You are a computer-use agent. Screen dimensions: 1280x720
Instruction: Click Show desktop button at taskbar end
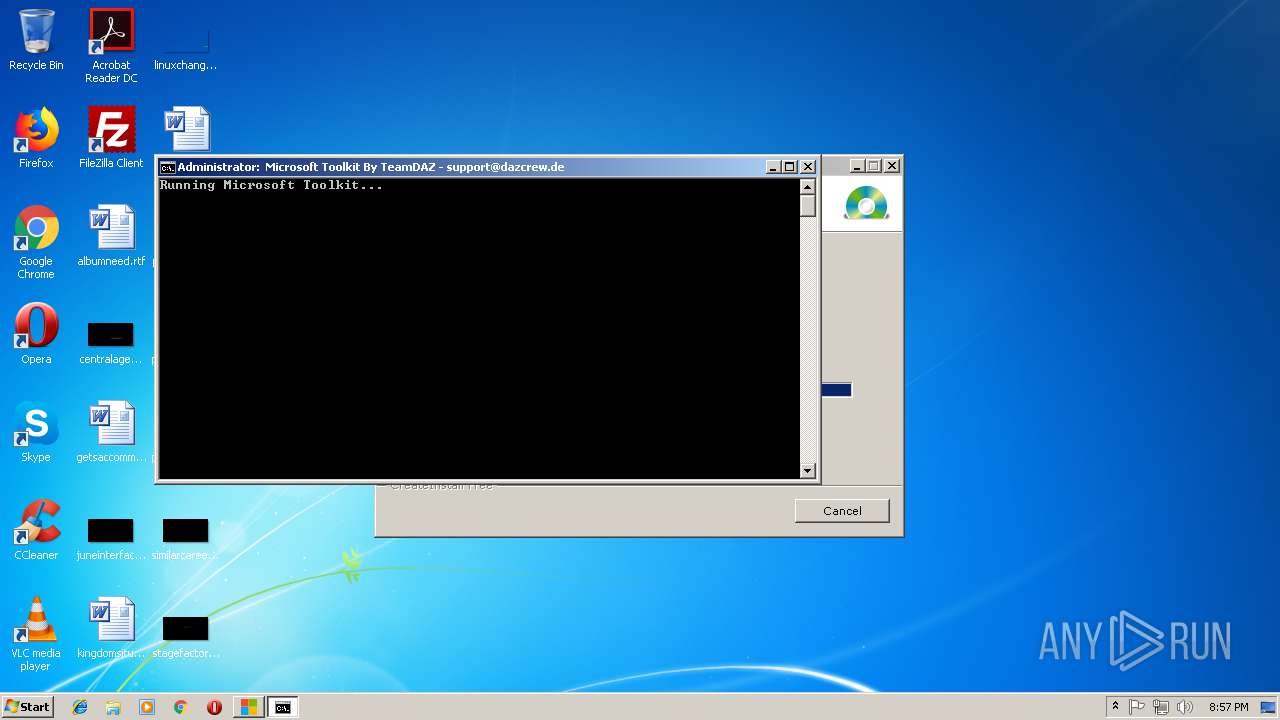pyautogui.click(x=1268, y=707)
